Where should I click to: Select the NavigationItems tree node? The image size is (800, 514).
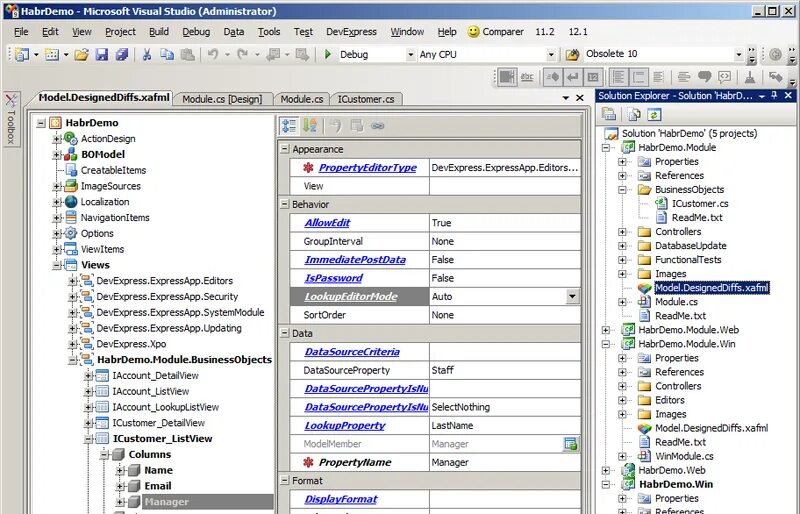[x=115, y=218]
